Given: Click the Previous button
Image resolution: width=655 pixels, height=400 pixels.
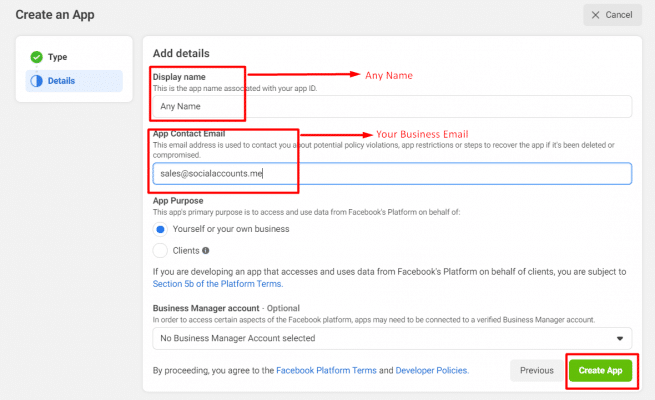Looking at the screenshot, I should pyautogui.click(x=536, y=370).
